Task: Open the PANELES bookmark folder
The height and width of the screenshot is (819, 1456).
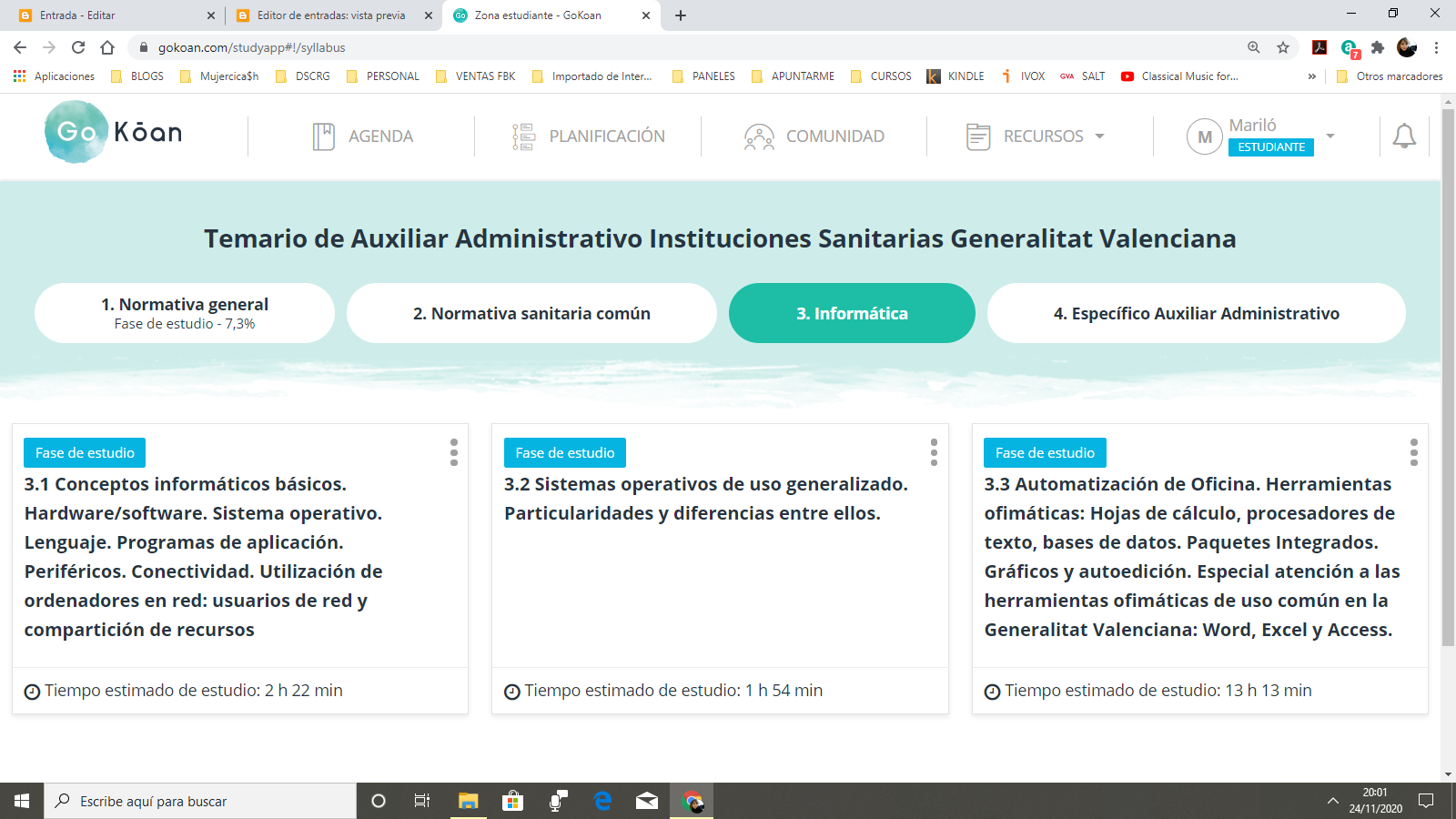Action: [703, 76]
